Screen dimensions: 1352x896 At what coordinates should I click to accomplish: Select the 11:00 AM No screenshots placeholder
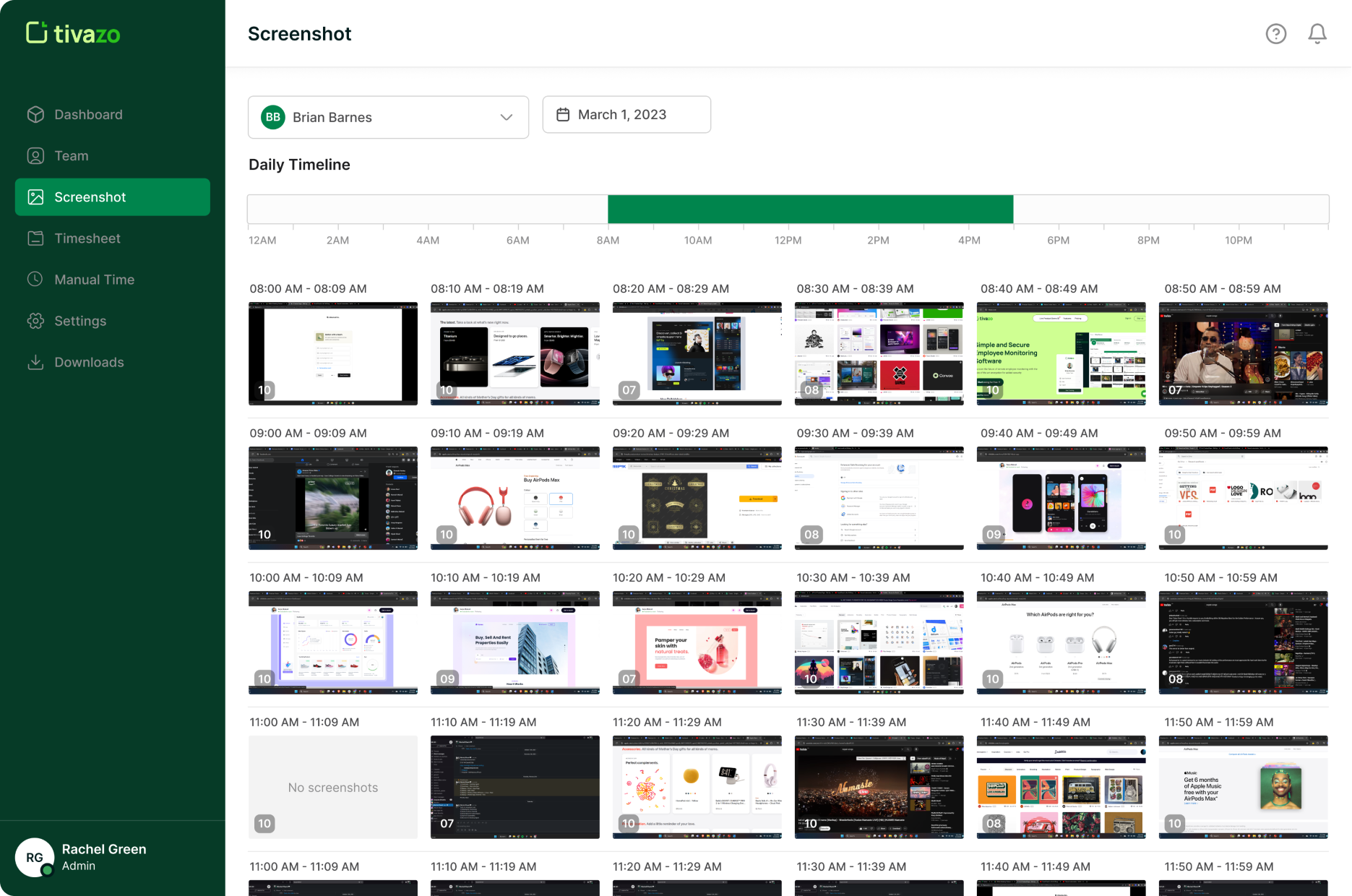tap(333, 787)
